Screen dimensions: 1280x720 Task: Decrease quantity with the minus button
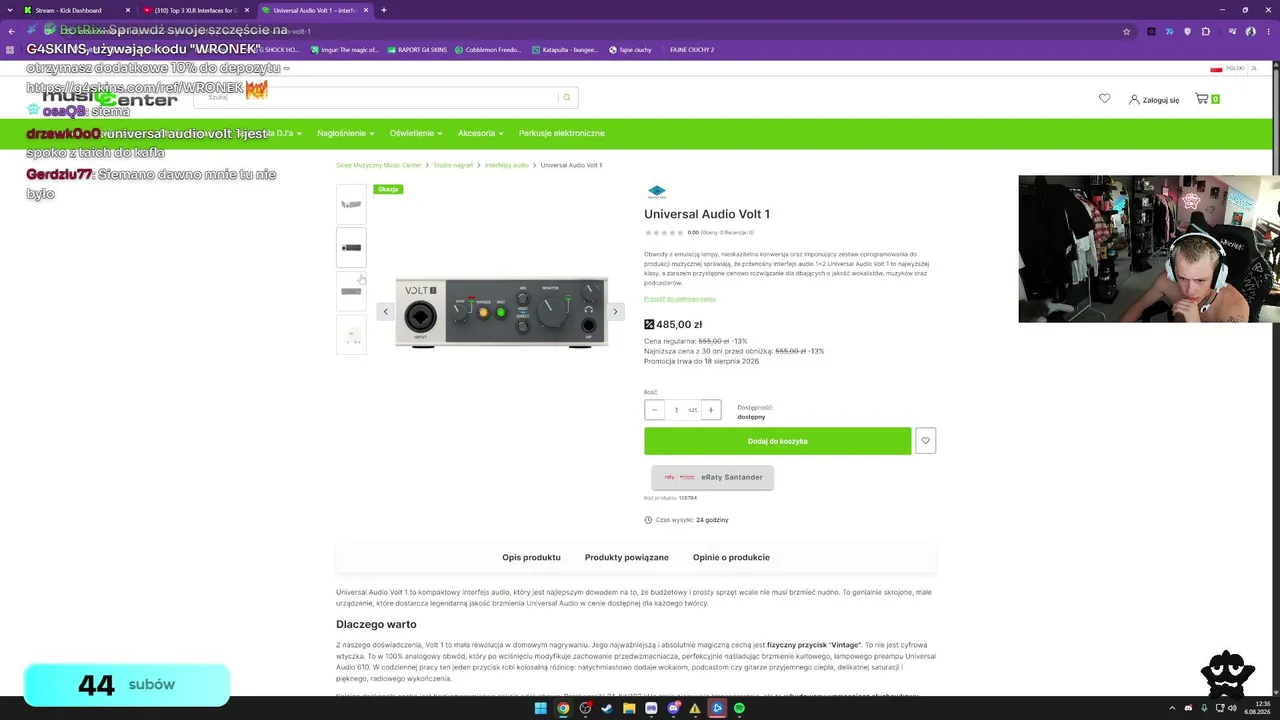(655, 410)
